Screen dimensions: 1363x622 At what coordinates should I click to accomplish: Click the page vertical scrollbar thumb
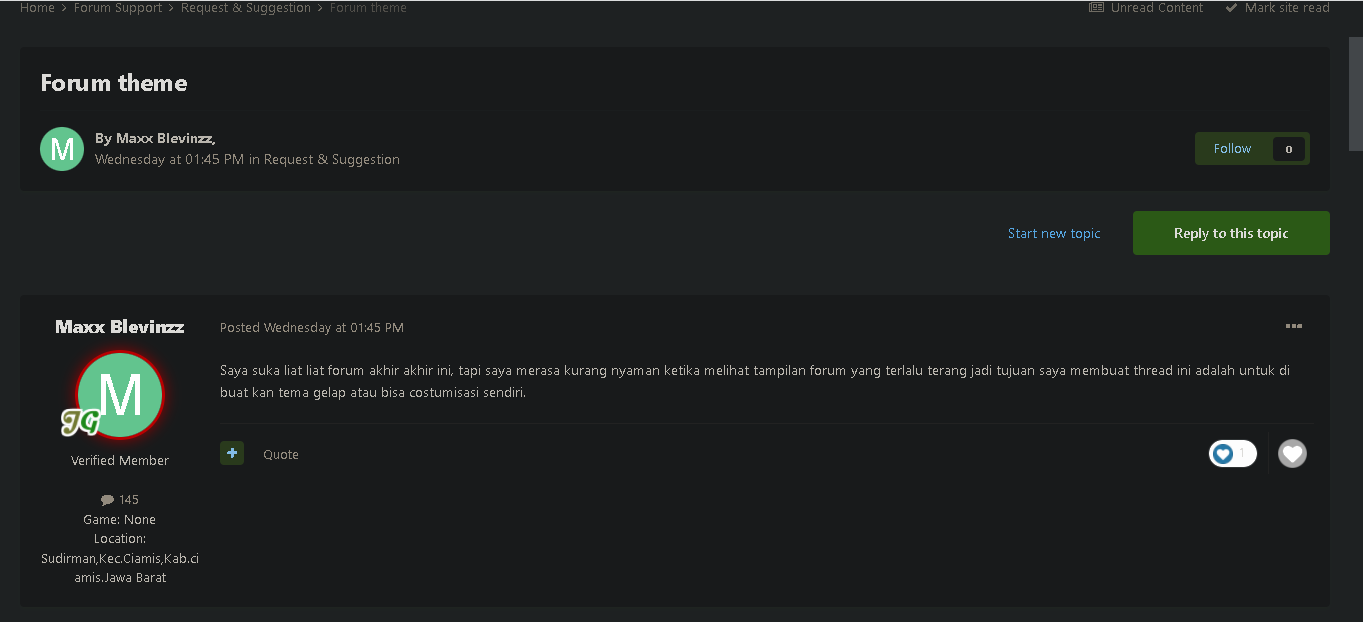pyautogui.click(x=1355, y=94)
